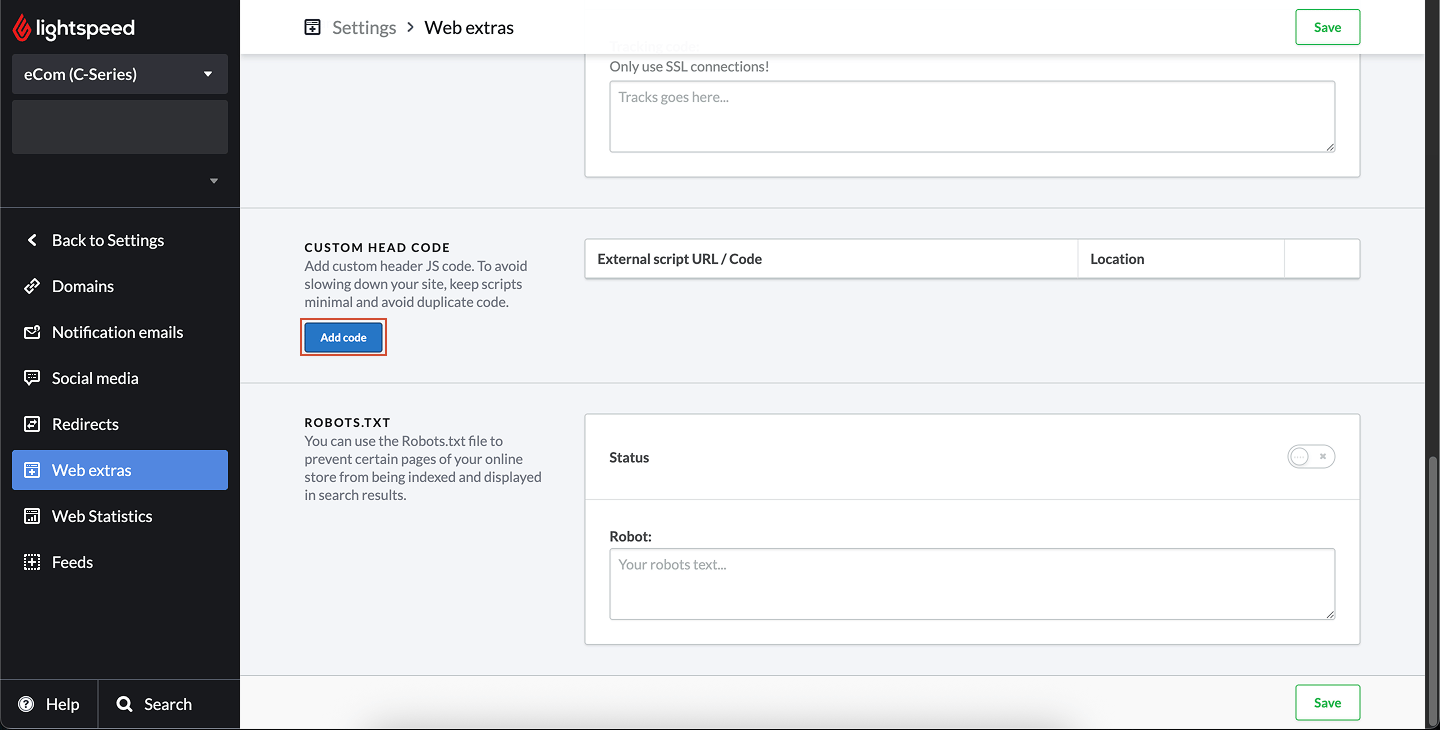The image size is (1440, 730).
Task: Click the Lightspeed flame logo icon
Action: [x=22, y=29]
